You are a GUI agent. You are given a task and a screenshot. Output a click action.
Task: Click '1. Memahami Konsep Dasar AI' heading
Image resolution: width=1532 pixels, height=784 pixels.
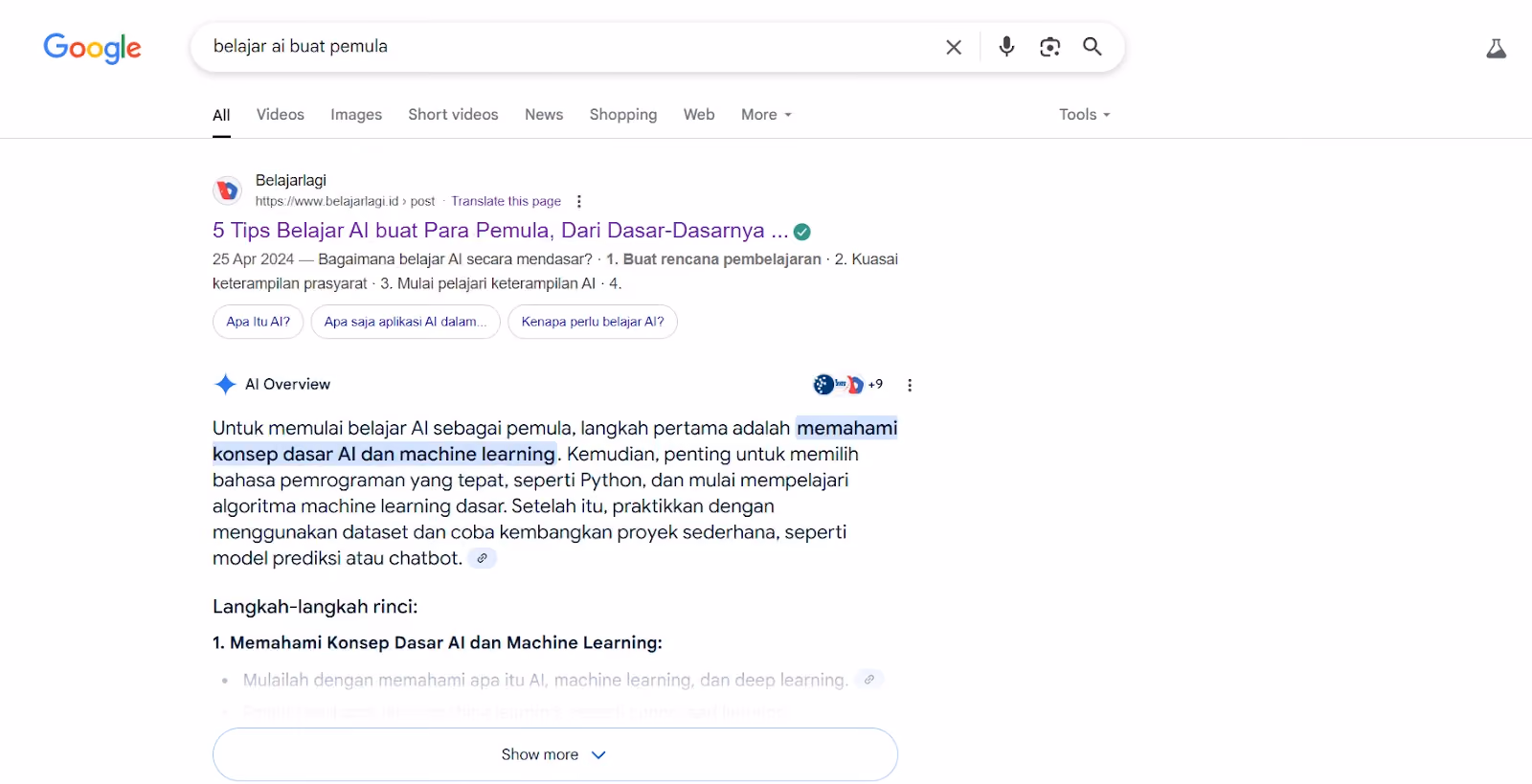[x=438, y=643]
